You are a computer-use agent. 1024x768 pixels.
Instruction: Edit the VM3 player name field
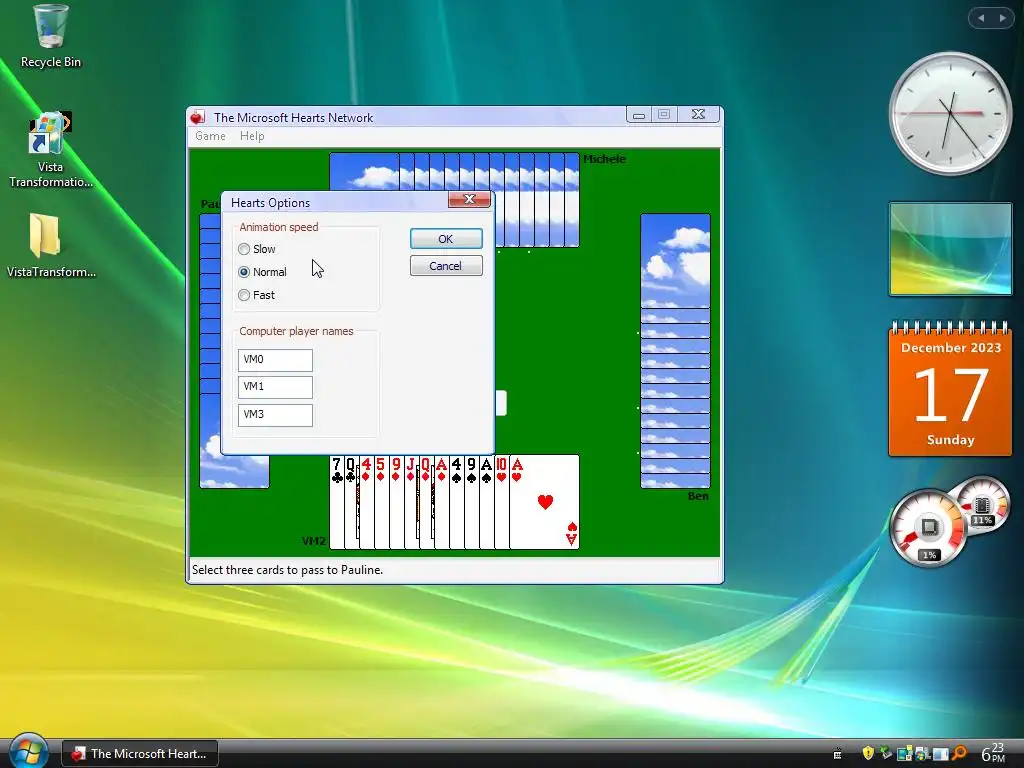(275, 415)
